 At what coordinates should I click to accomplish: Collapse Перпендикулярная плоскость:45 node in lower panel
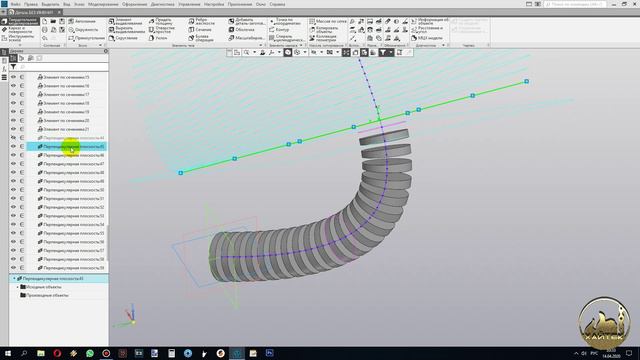click(x=14, y=278)
